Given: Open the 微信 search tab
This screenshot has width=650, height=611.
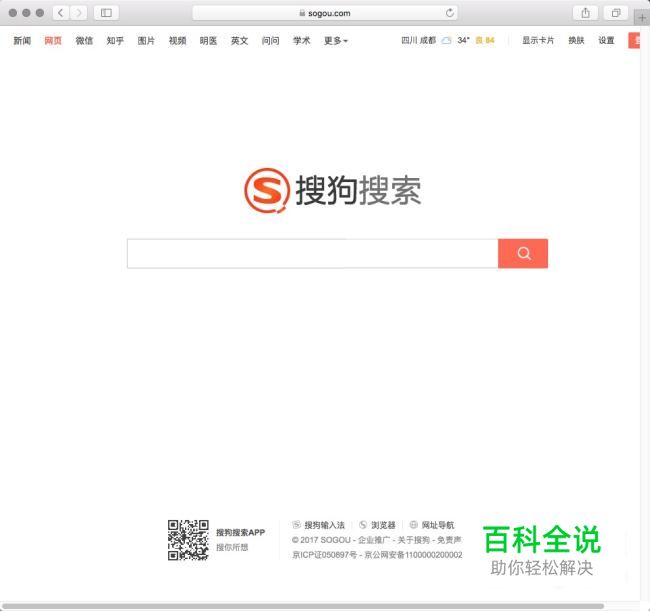Looking at the screenshot, I should point(84,40).
